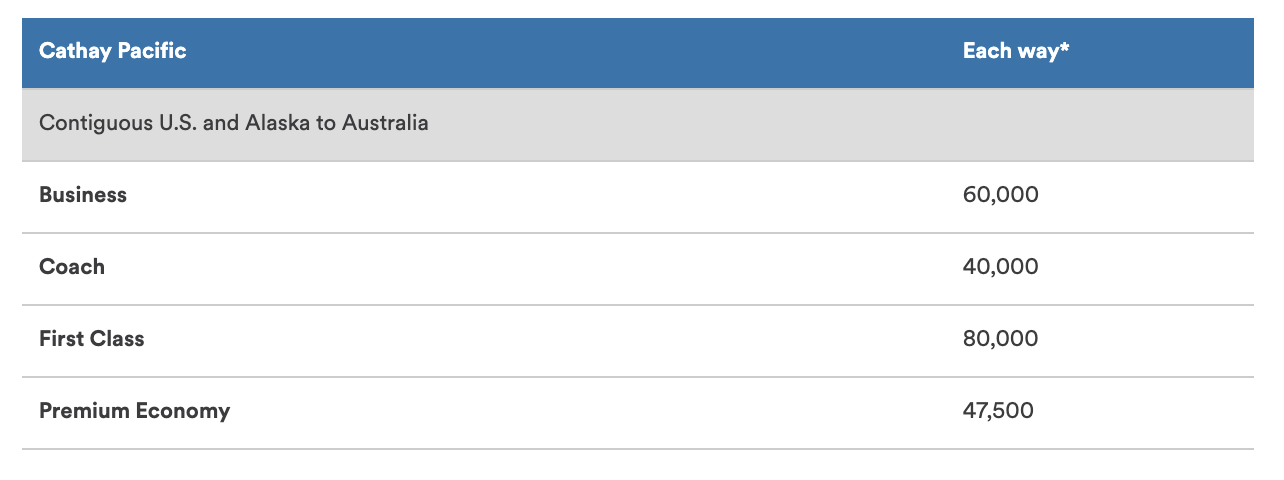
Task: Click the asterisk after Each way
Action: tap(1065, 48)
